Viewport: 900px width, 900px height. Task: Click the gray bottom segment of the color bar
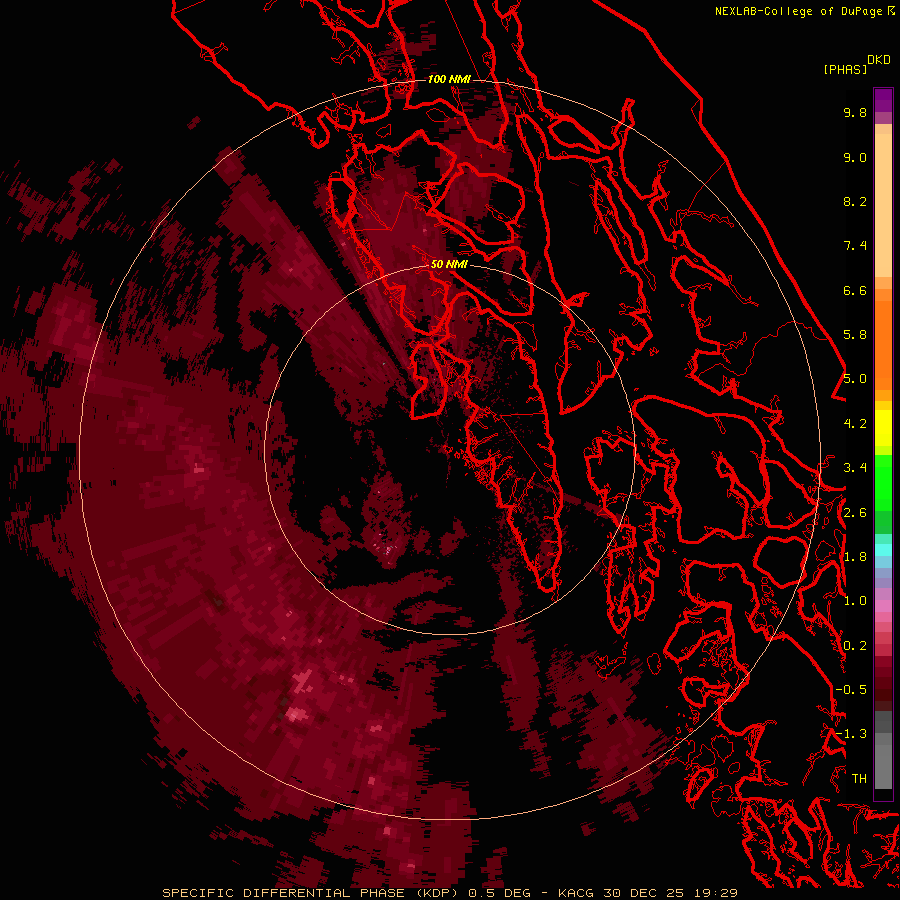coord(883,761)
